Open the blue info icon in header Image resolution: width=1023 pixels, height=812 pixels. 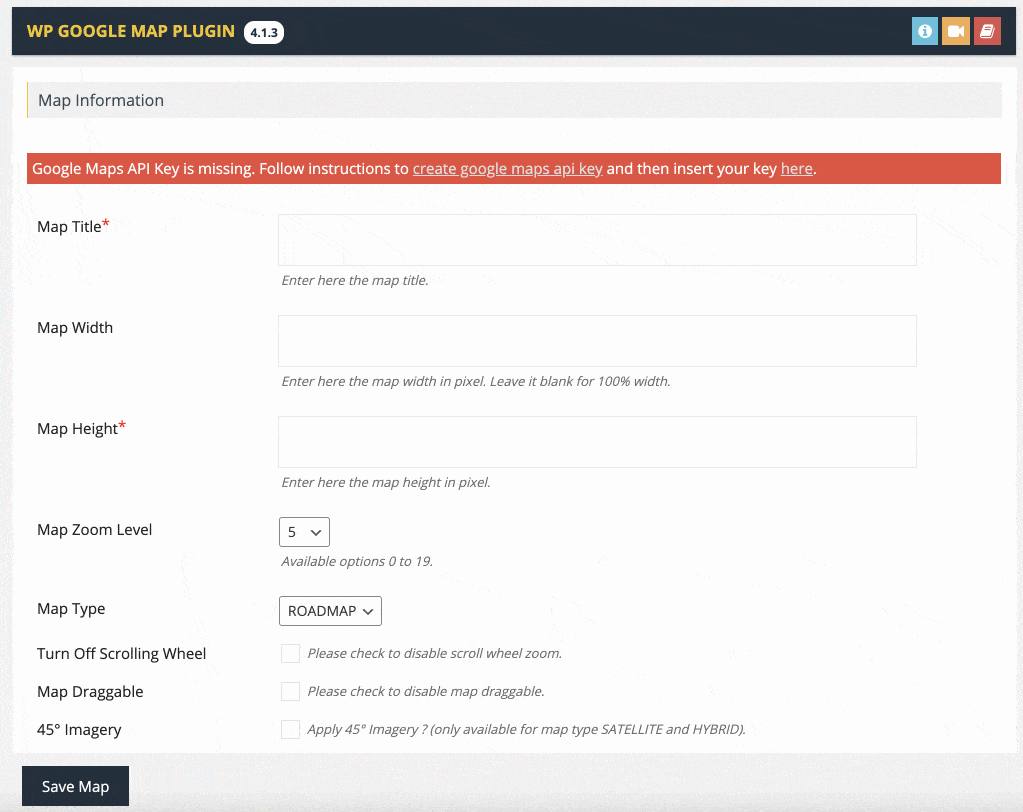924,31
